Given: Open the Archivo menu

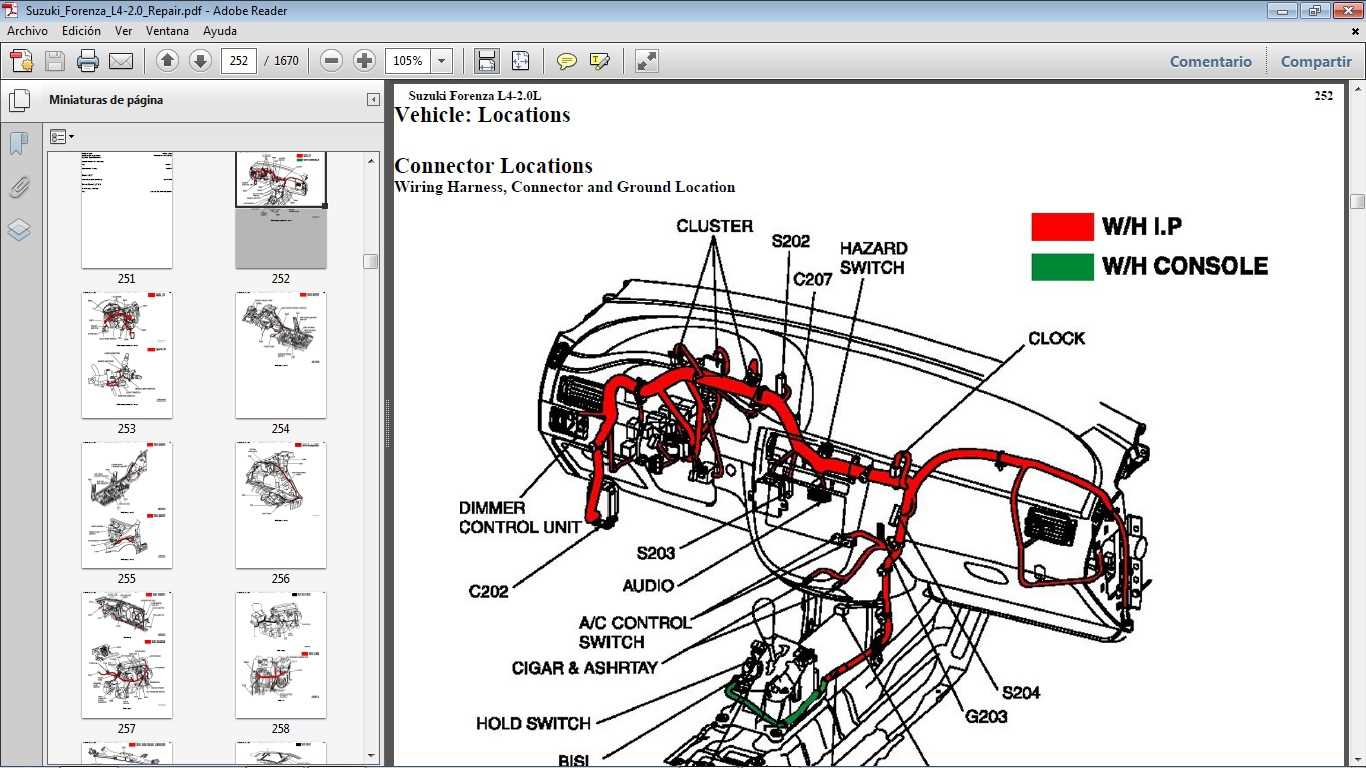Looking at the screenshot, I should point(28,31).
